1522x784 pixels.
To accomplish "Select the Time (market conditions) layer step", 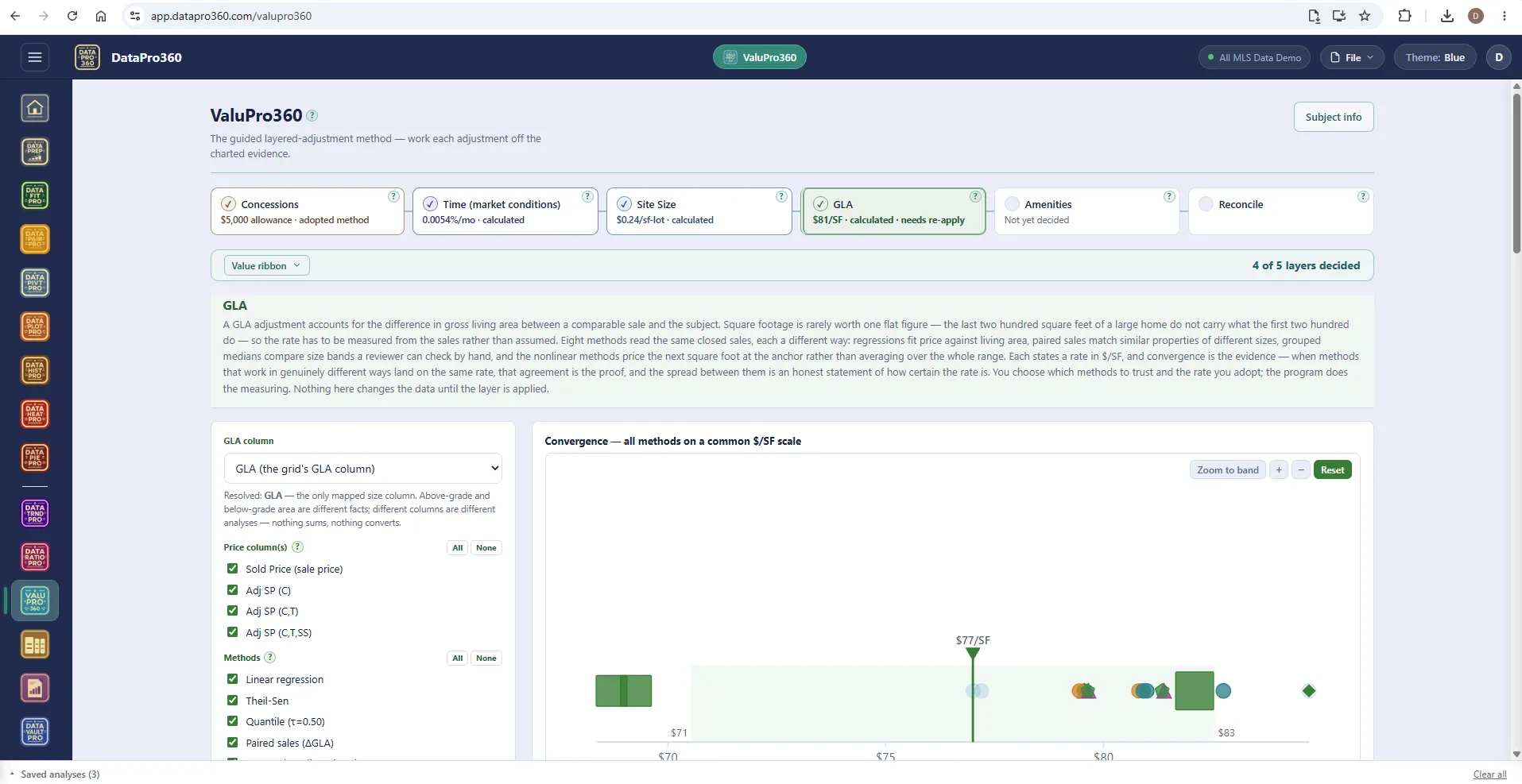I will click(505, 211).
